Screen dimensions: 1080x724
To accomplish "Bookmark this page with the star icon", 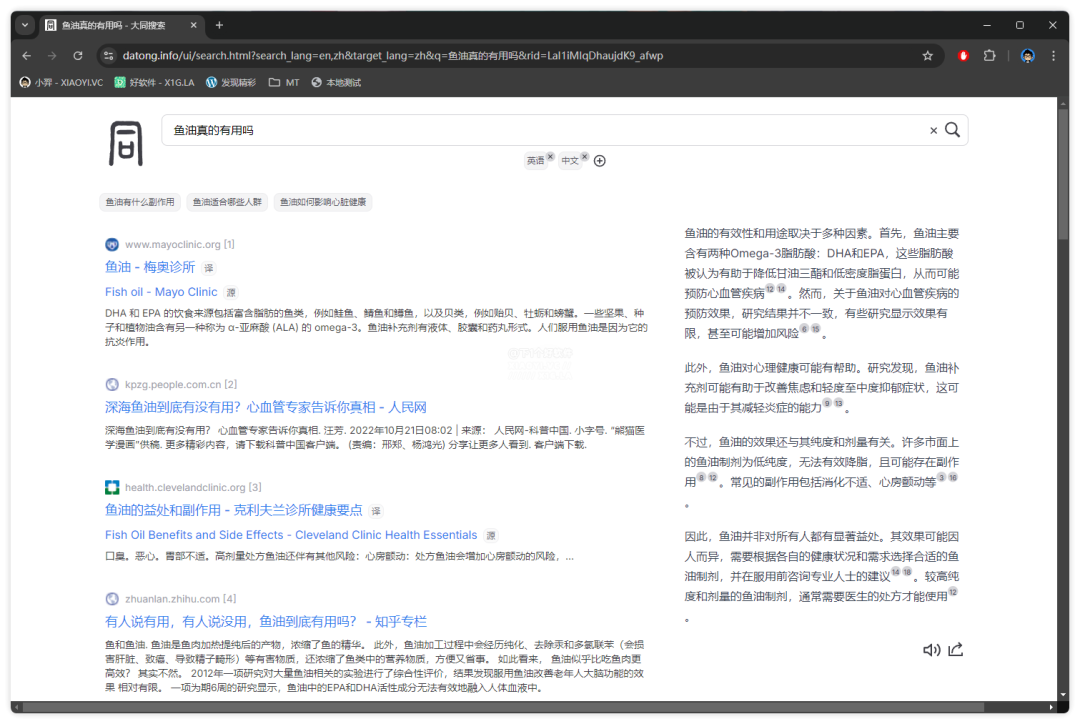I will (927, 56).
